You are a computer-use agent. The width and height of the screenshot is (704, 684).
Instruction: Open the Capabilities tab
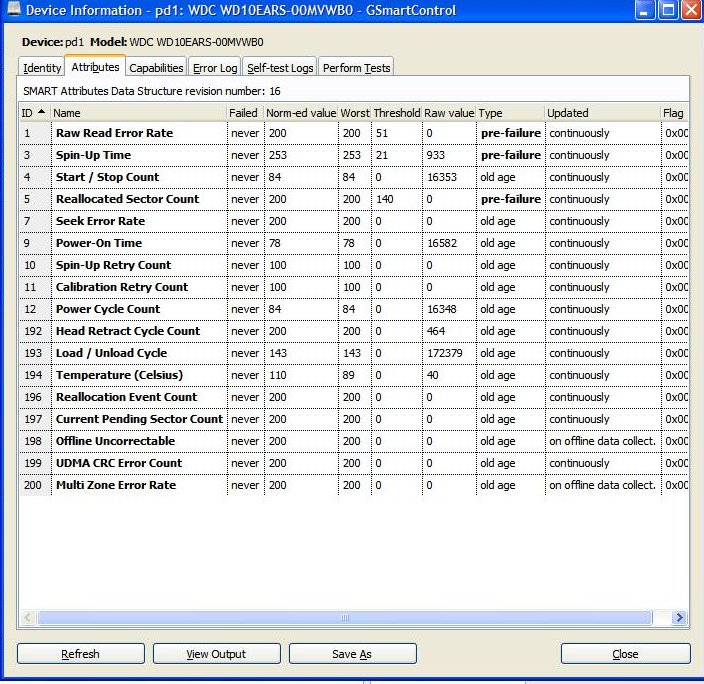[156, 68]
